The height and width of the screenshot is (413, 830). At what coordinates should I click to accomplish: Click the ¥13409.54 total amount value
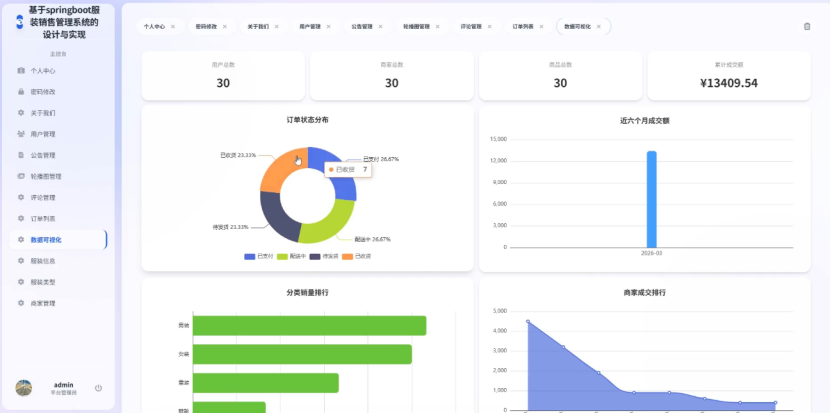tap(729, 83)
